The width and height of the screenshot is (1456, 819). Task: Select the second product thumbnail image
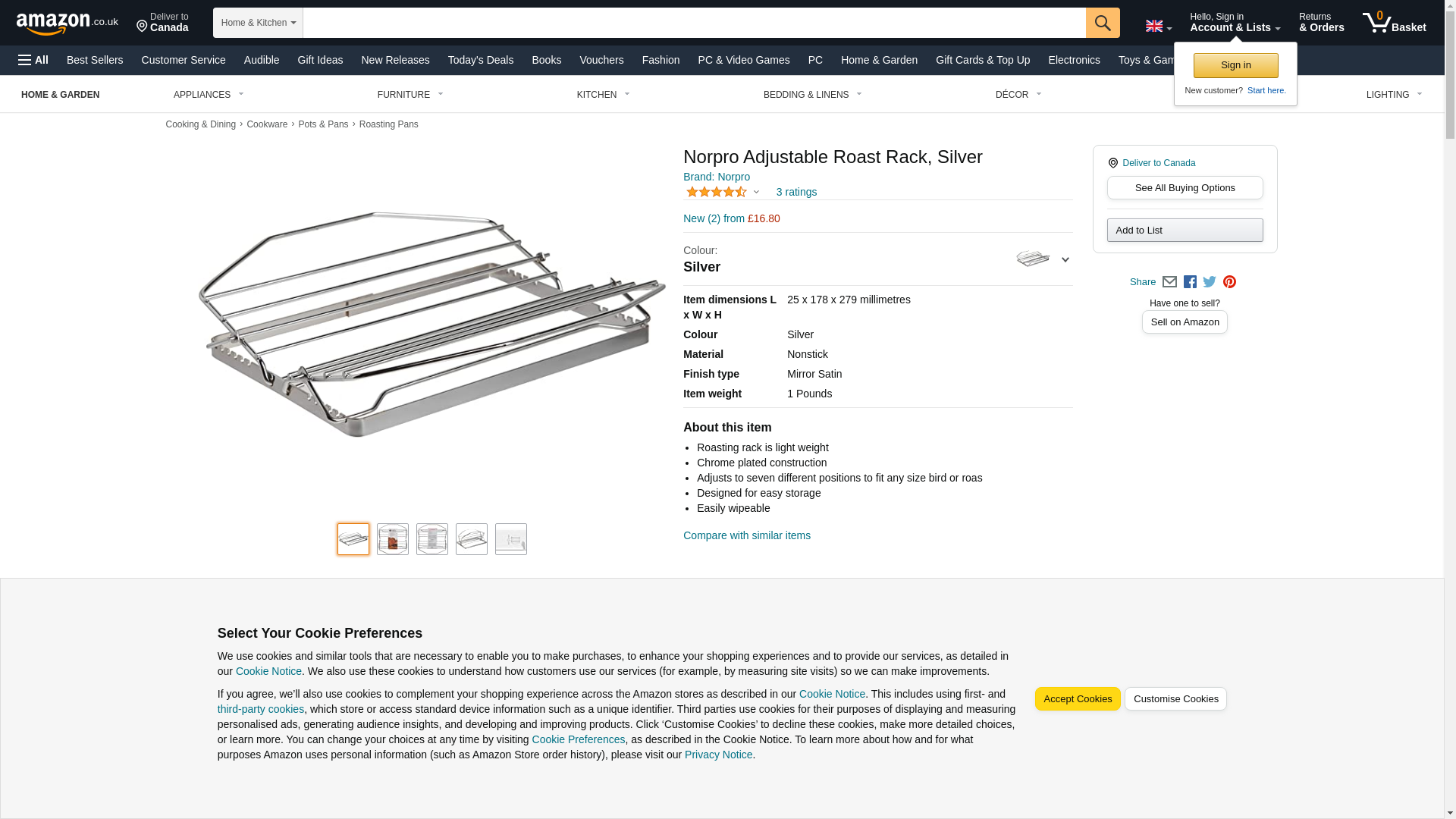coord(392,539)
